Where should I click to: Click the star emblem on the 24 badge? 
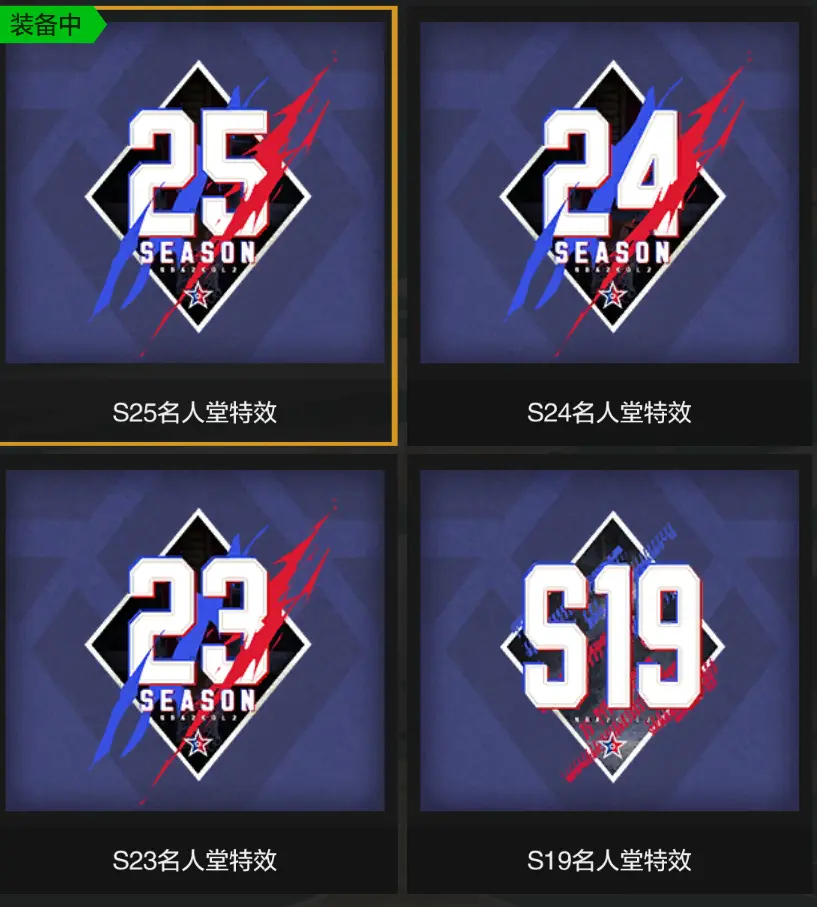(613, 296)
